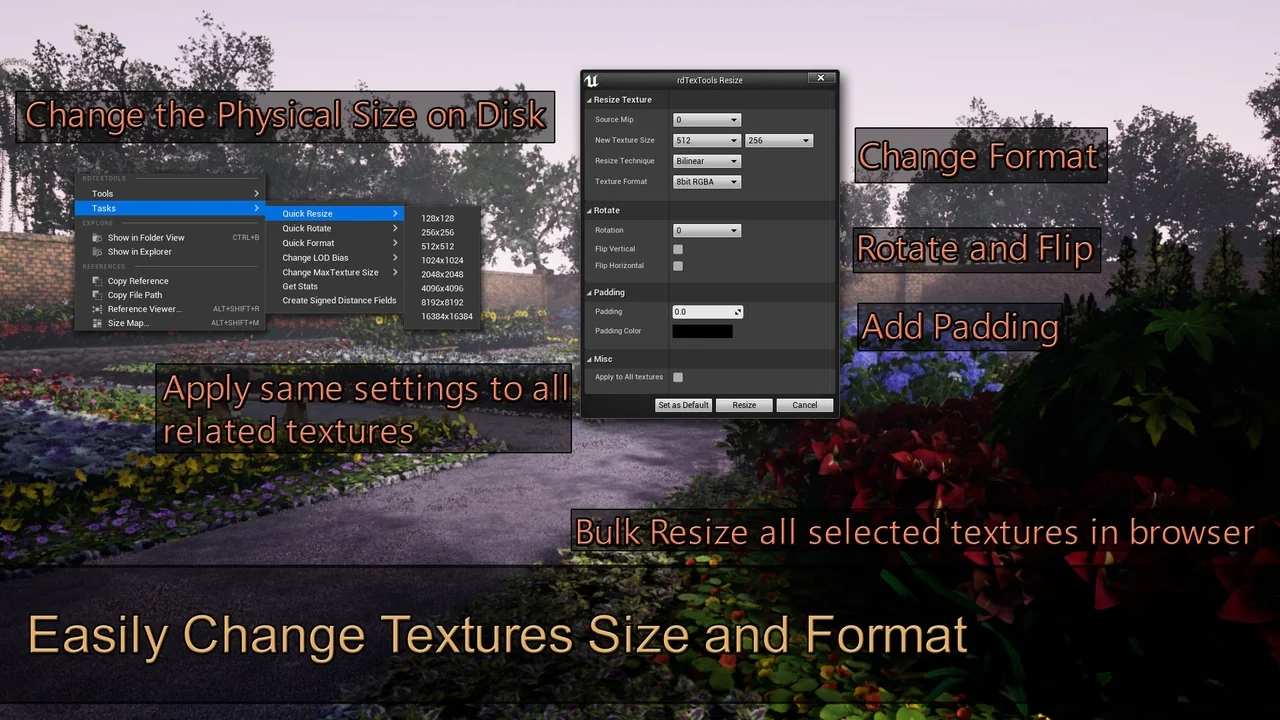Click the Show in Folder View icon
The image size is (1280, 720).
pyautogui.click(x=97, y=238)
